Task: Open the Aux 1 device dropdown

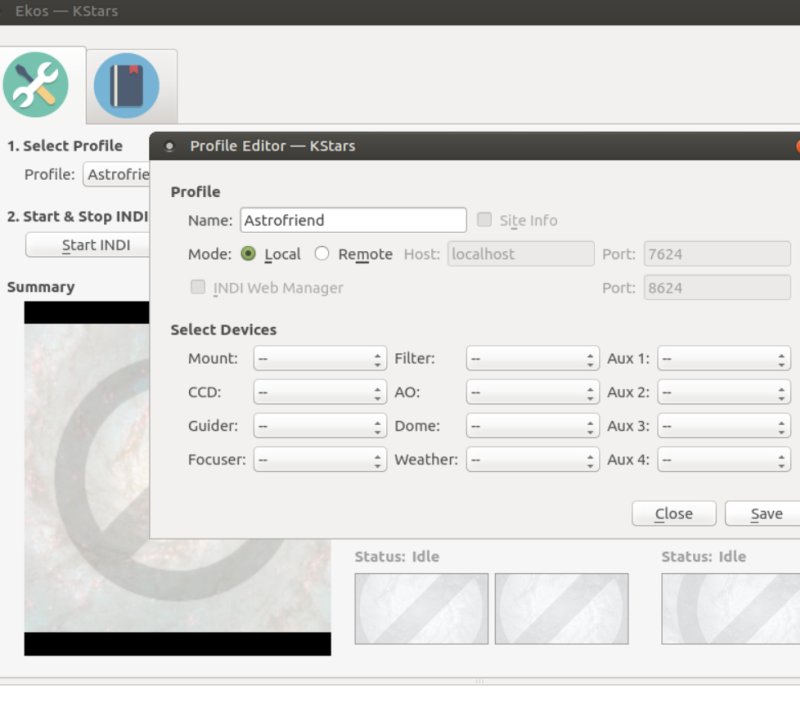Action: coord(723,359)
